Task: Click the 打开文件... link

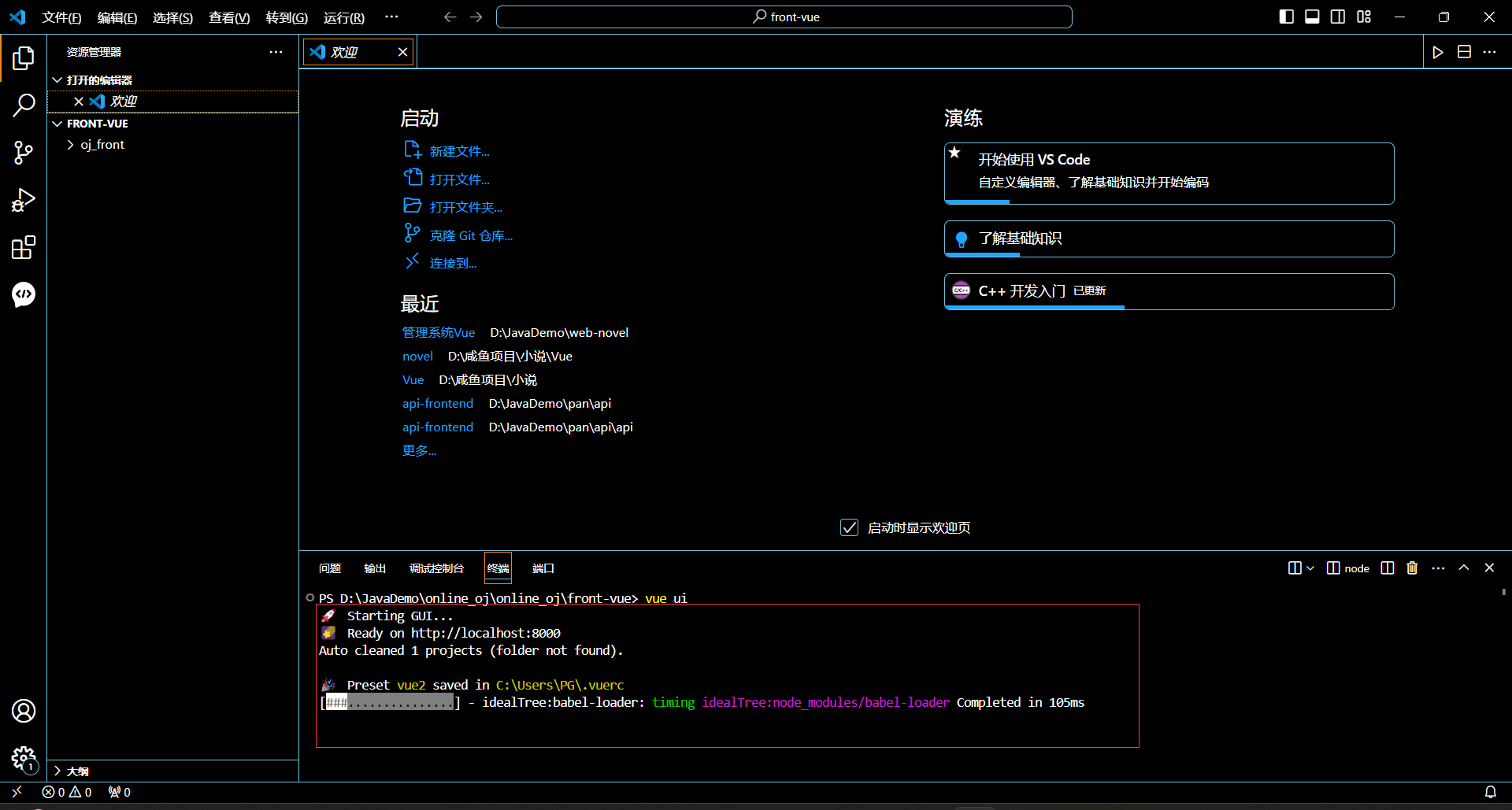Action: tap(447, 179)
